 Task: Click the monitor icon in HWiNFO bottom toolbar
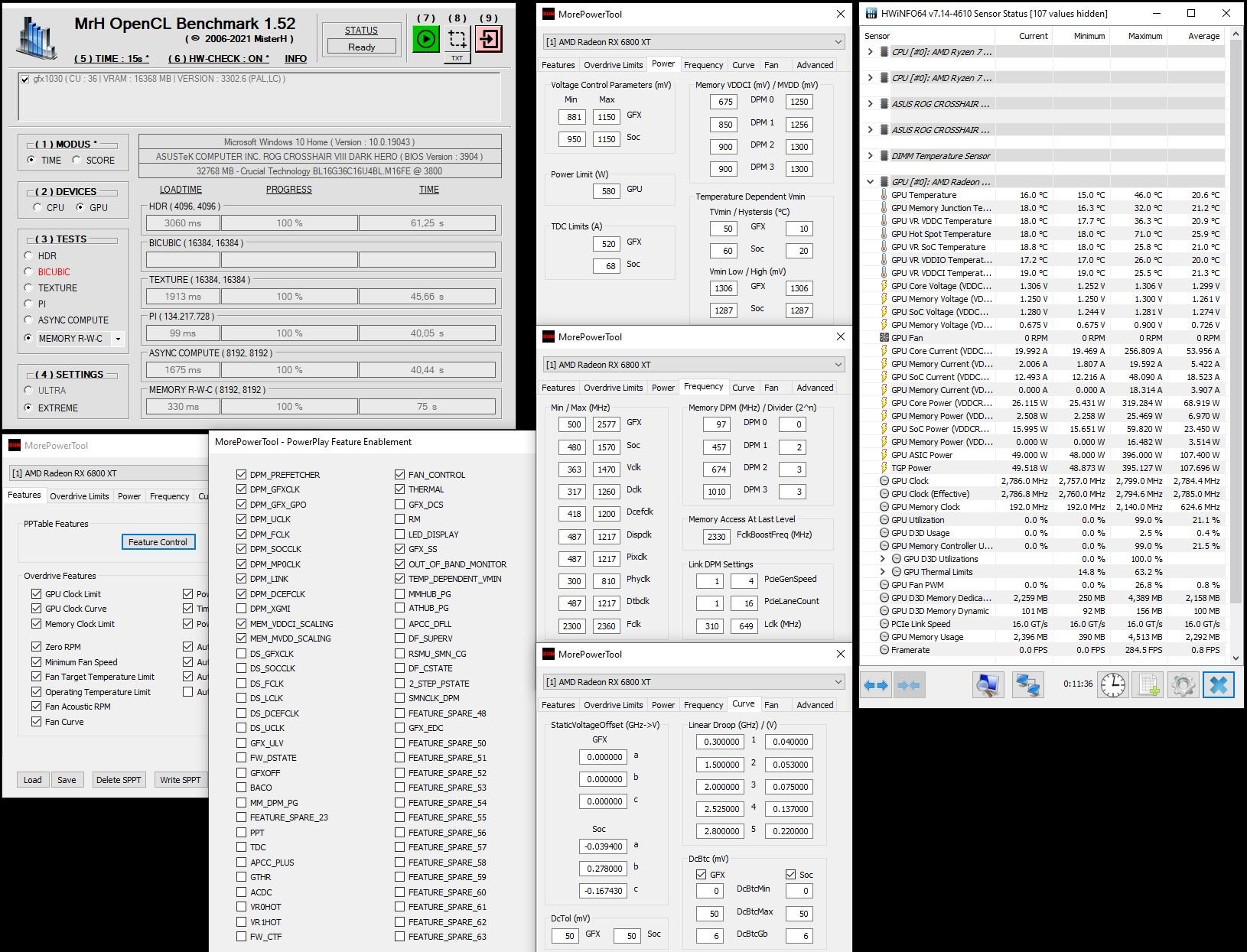click(x=988, y=685)
